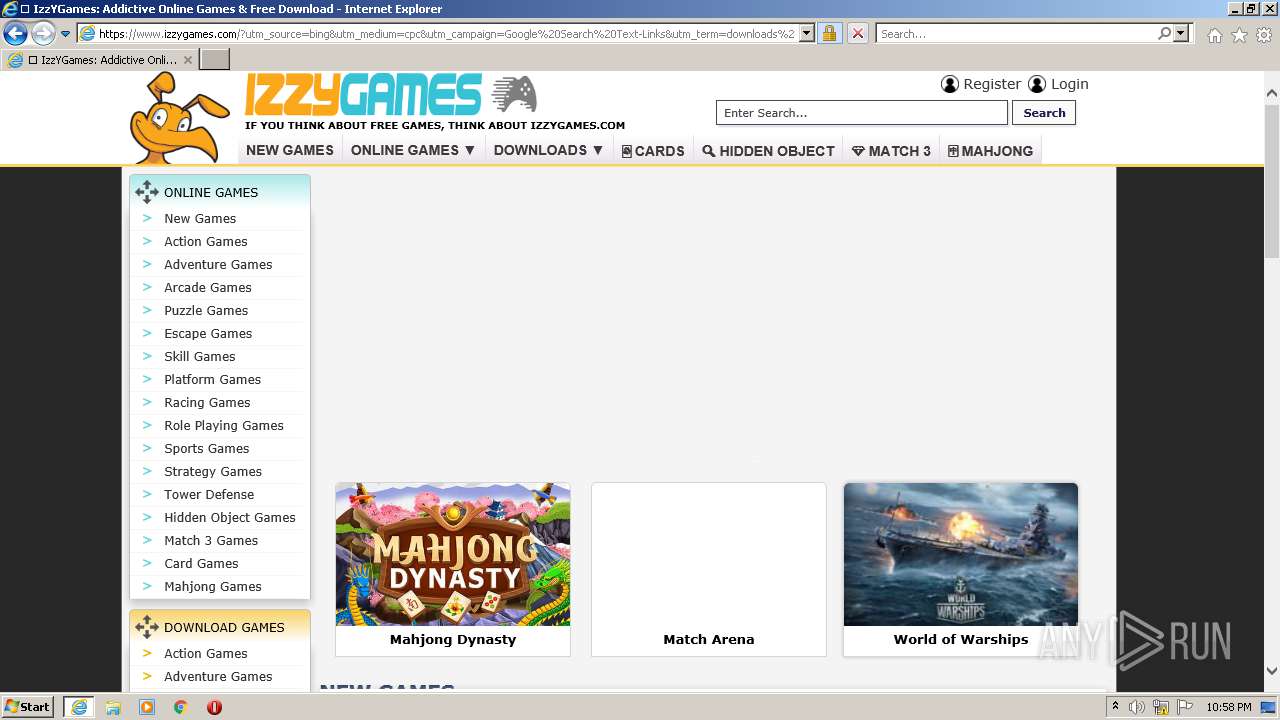The width and height of the screenshot is (1280, 720).
Task: Close the IzzYGames browser tab
Action: 187,60
